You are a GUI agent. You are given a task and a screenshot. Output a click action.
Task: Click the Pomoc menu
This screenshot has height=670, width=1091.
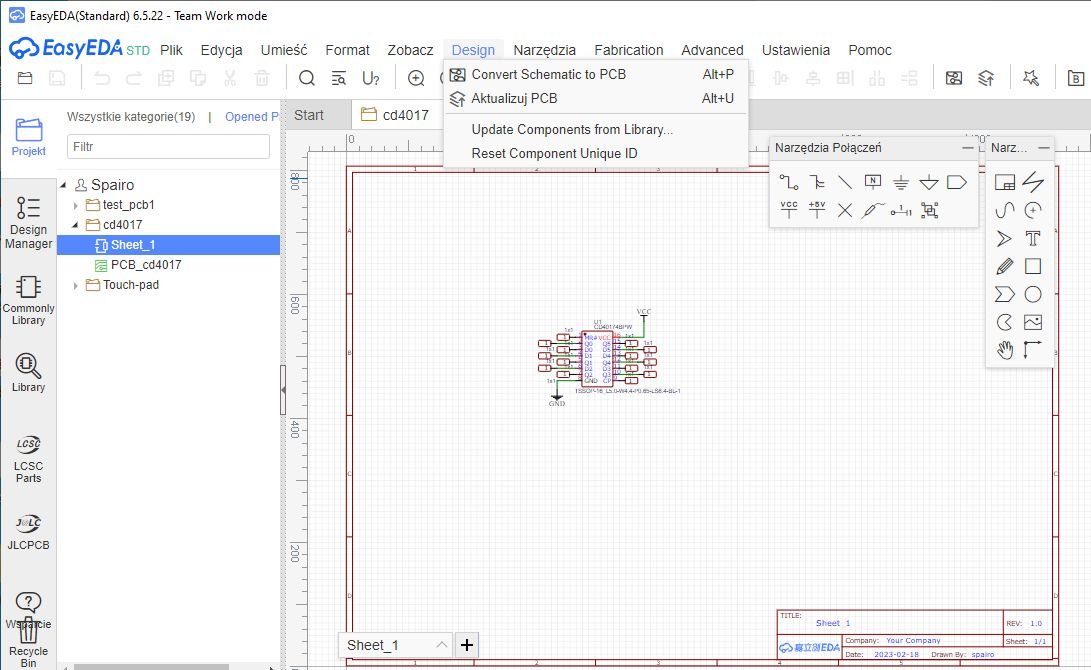870,50
